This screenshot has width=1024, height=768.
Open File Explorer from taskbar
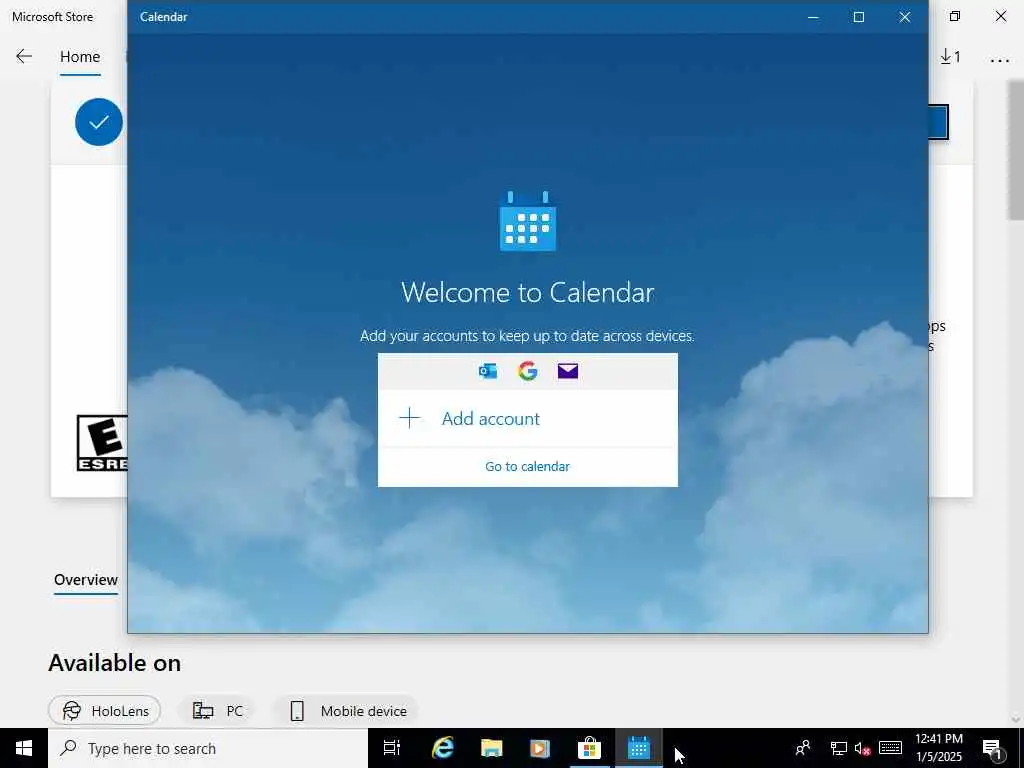pos(491,748)
